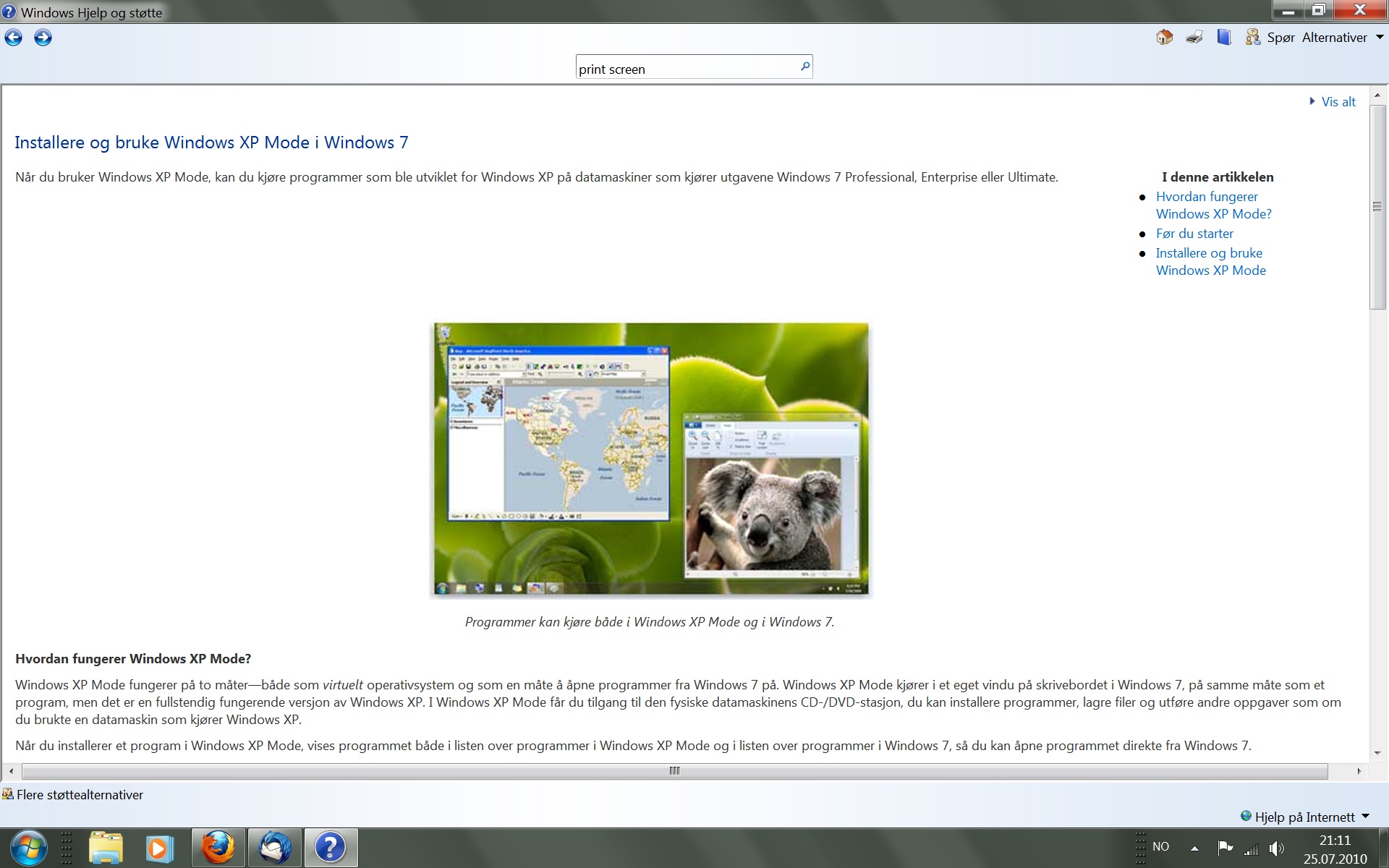Click the vertical scrollbar thumb
The height and width of the screenshot is (868, 1389).
(1377, 207)
